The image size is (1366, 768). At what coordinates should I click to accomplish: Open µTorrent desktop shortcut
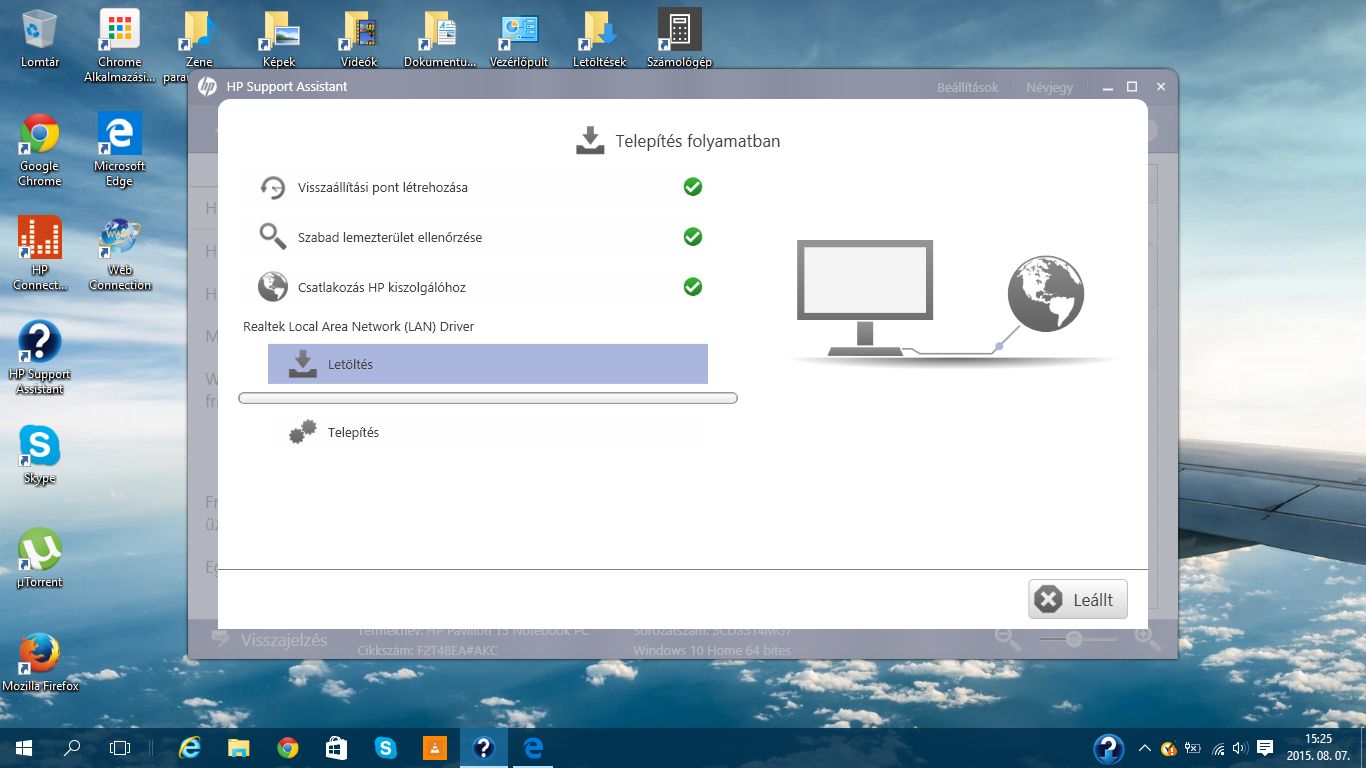pyautogui.click(x=40, y=558)
